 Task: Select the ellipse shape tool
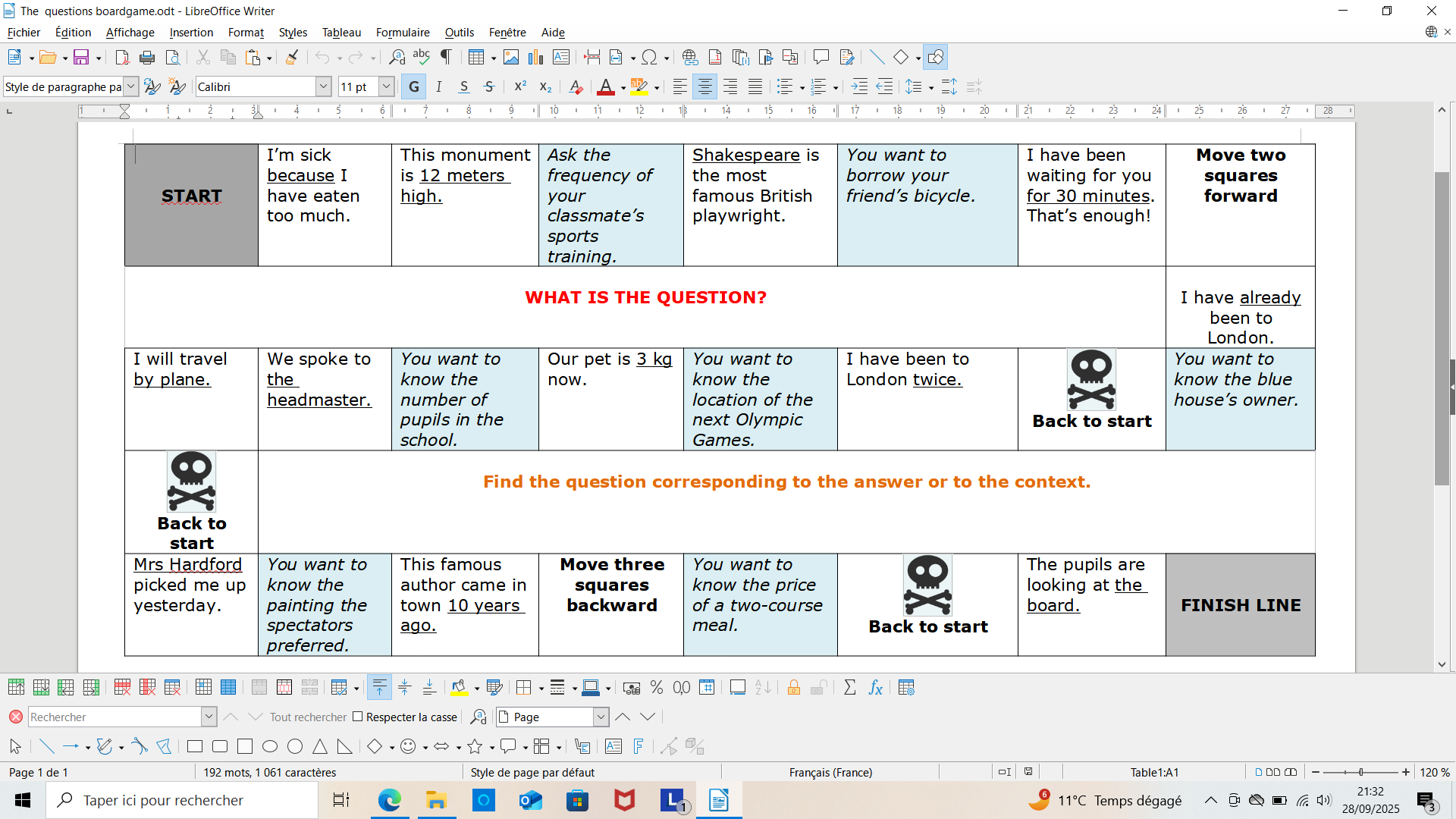(x=270, y=746)
